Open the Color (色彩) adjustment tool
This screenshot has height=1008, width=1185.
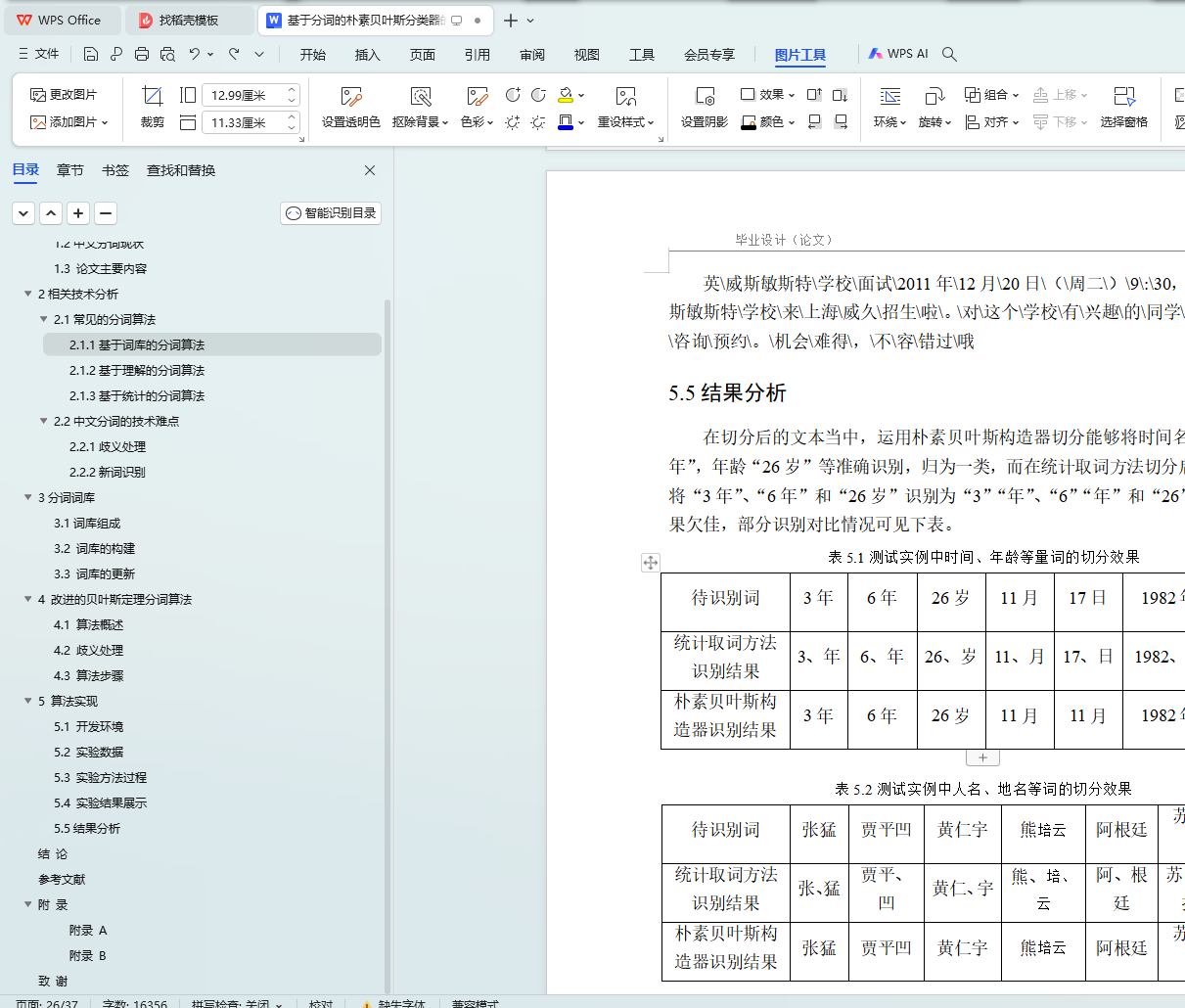[x=477, y=107]
